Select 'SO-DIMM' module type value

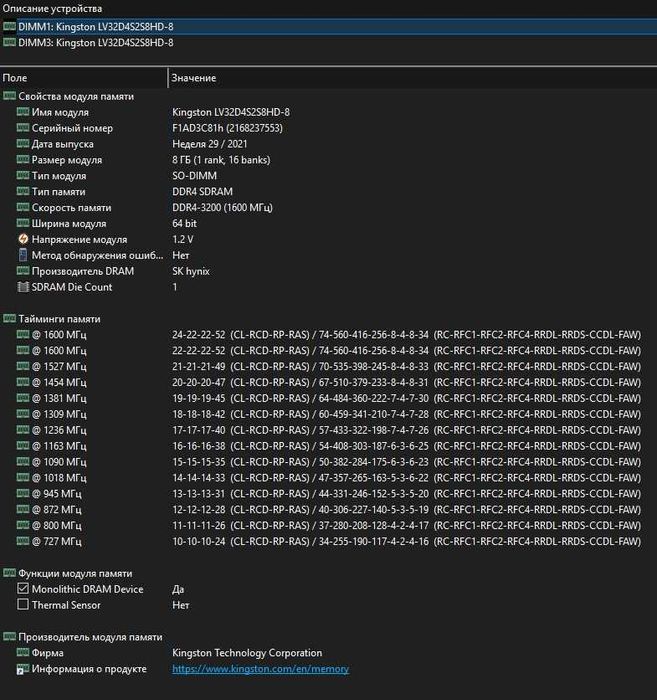(195, 175)
